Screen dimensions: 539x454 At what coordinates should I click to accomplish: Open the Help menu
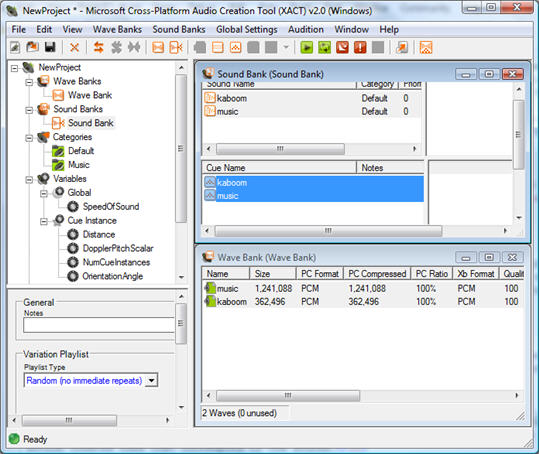[x=389, y=30]
